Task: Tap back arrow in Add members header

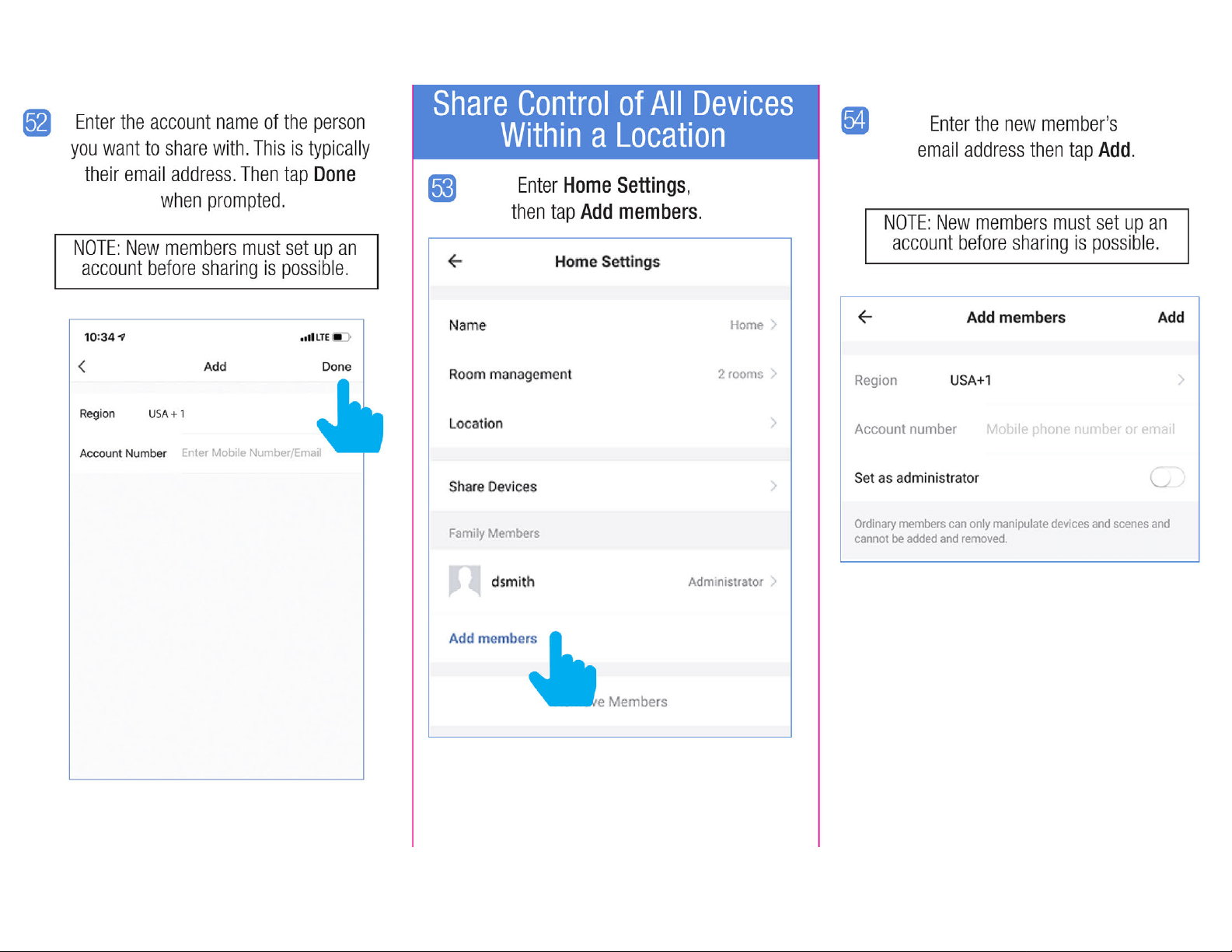Action: [865, 316]
